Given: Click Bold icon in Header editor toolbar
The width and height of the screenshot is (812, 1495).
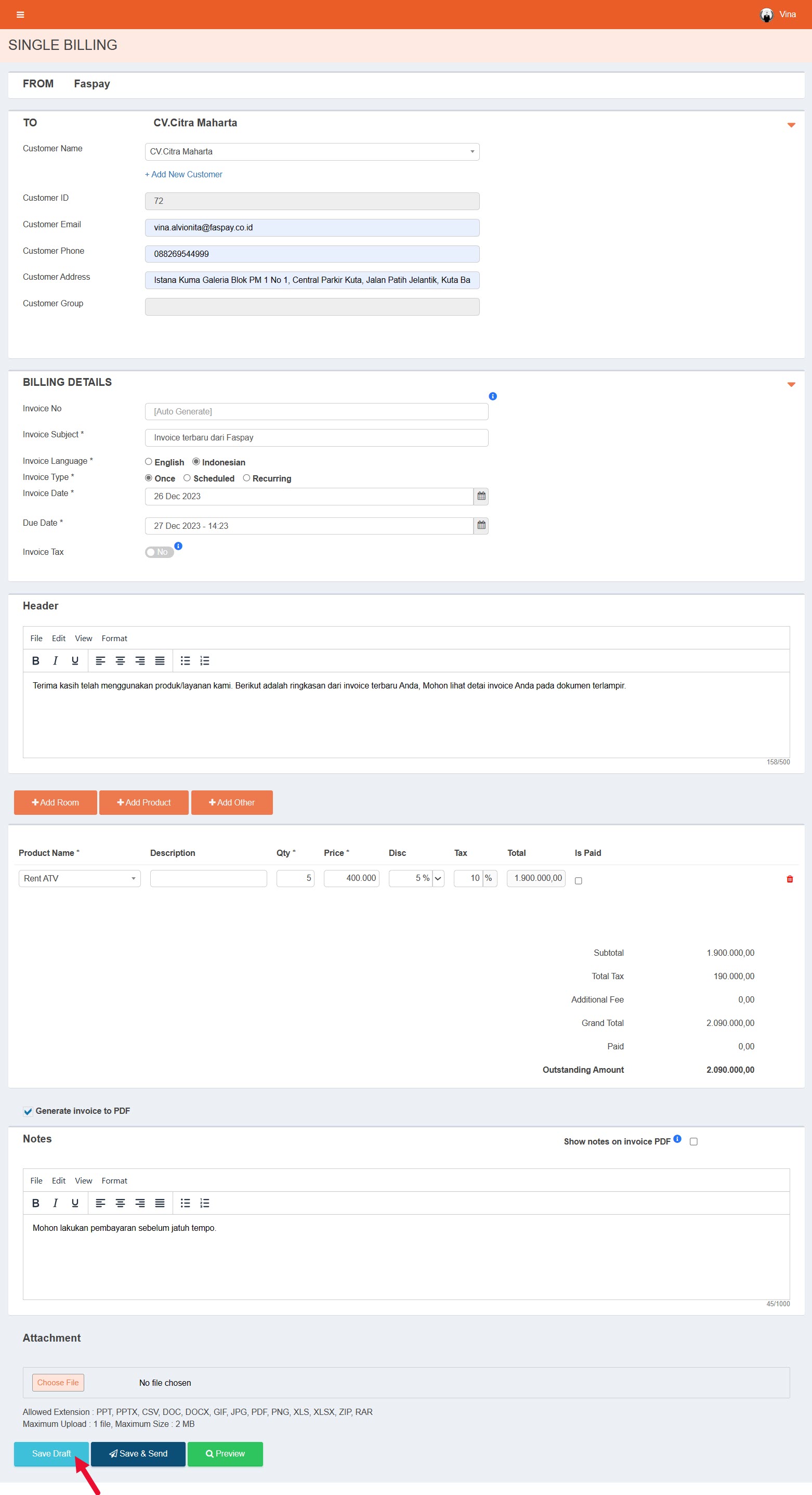Looking at the screenshot, I should (35, 660).
